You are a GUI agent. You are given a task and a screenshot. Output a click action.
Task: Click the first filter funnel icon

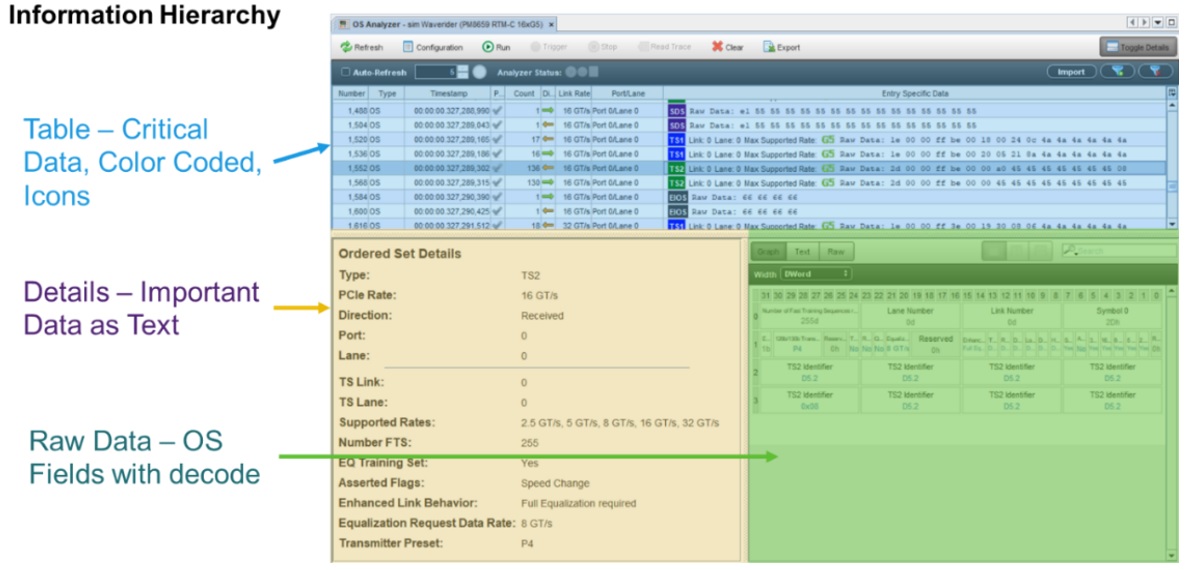pos(1116,72)
